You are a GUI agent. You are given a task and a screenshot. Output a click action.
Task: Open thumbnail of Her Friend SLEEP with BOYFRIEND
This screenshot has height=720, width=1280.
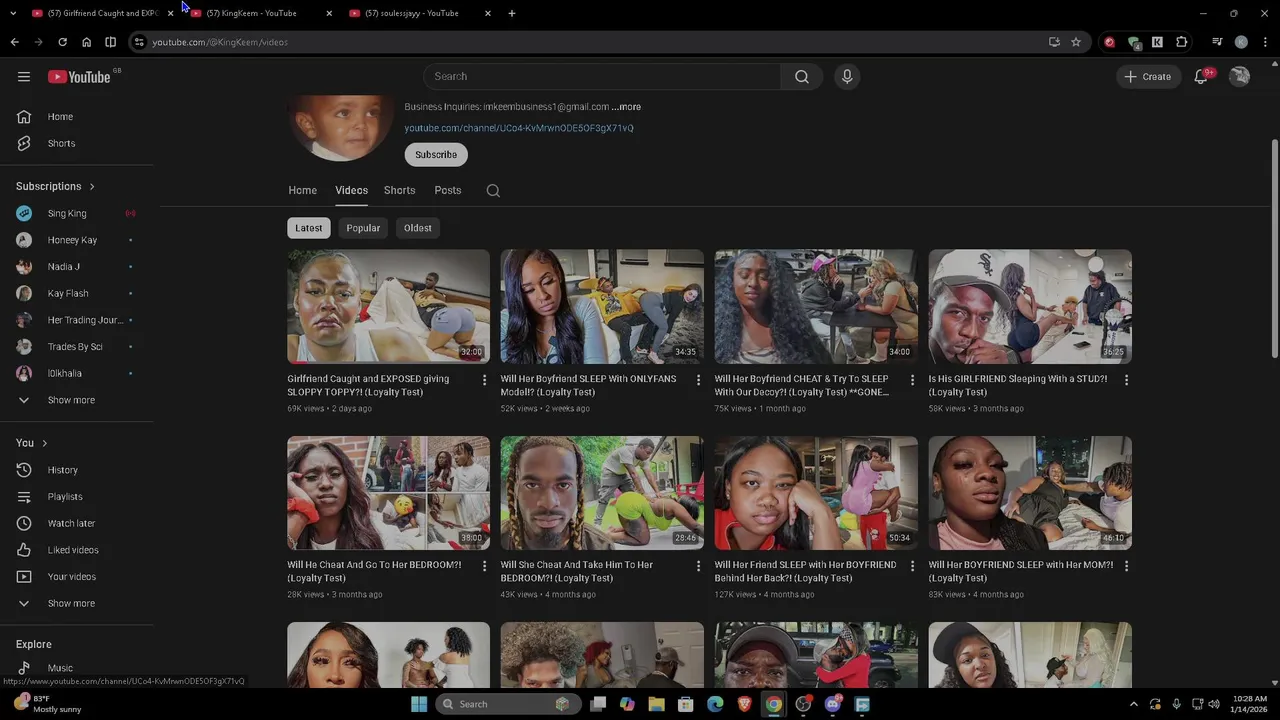816,493
